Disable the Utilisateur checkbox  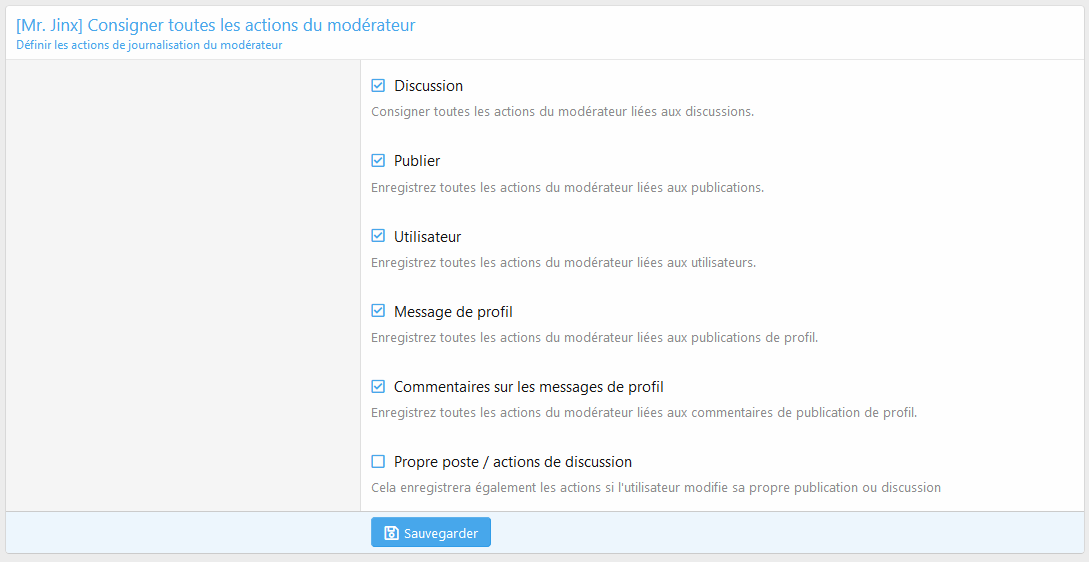(378, 236)
